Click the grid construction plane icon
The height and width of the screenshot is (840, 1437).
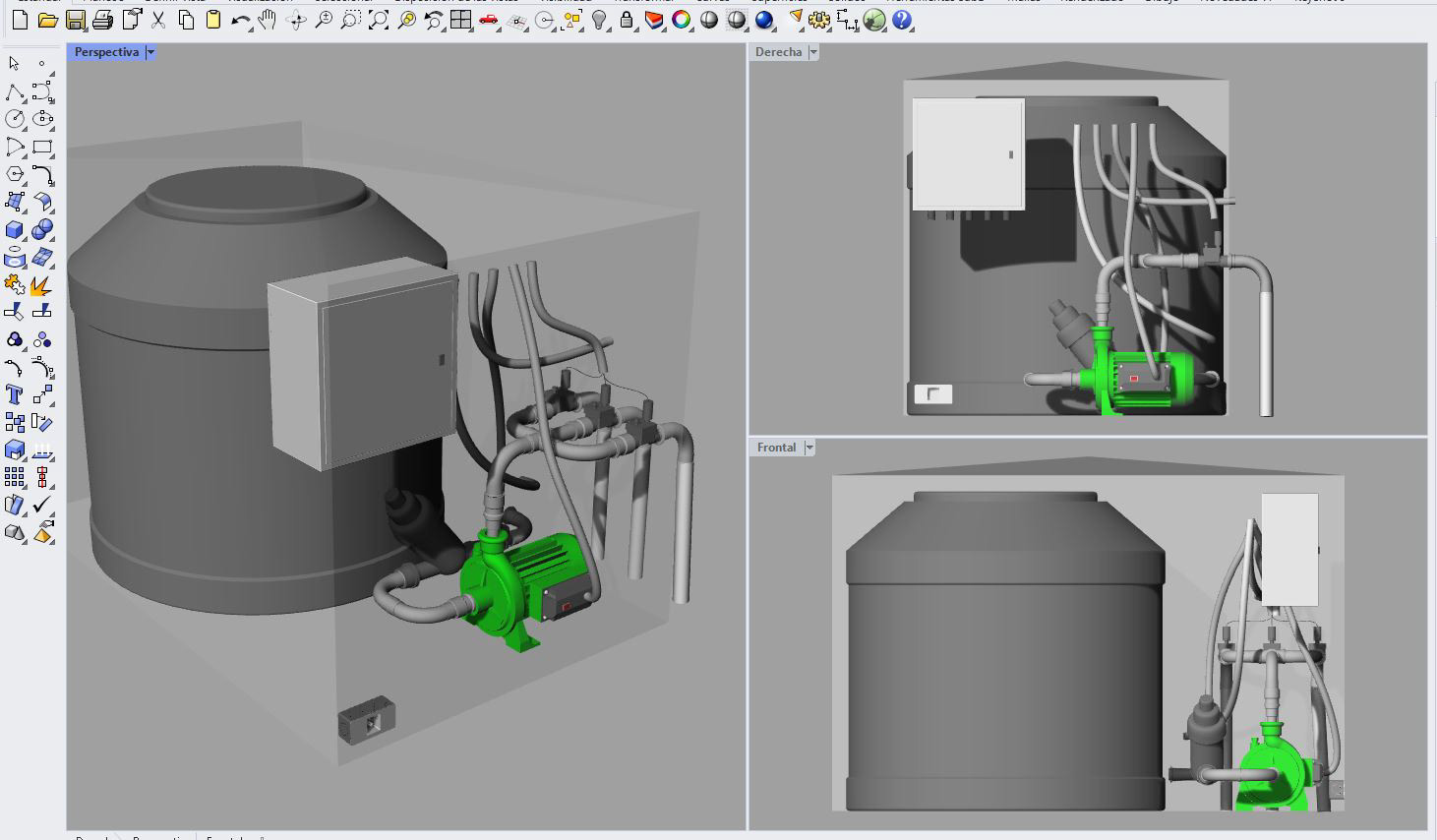coord(516,20)
